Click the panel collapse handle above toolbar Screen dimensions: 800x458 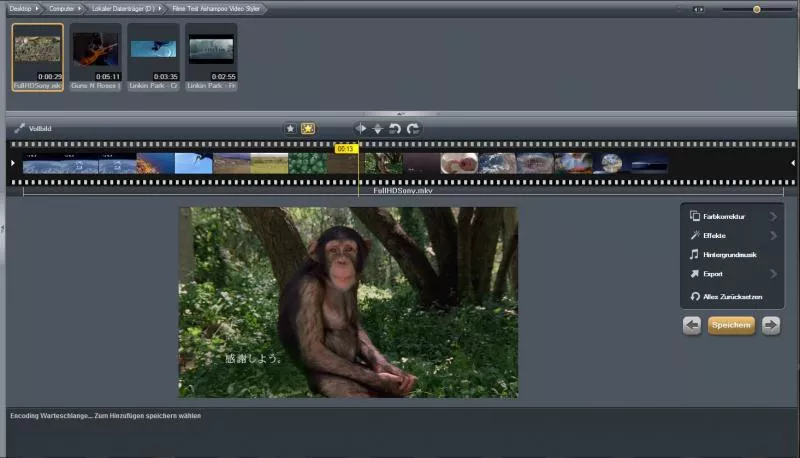point(401,113)
